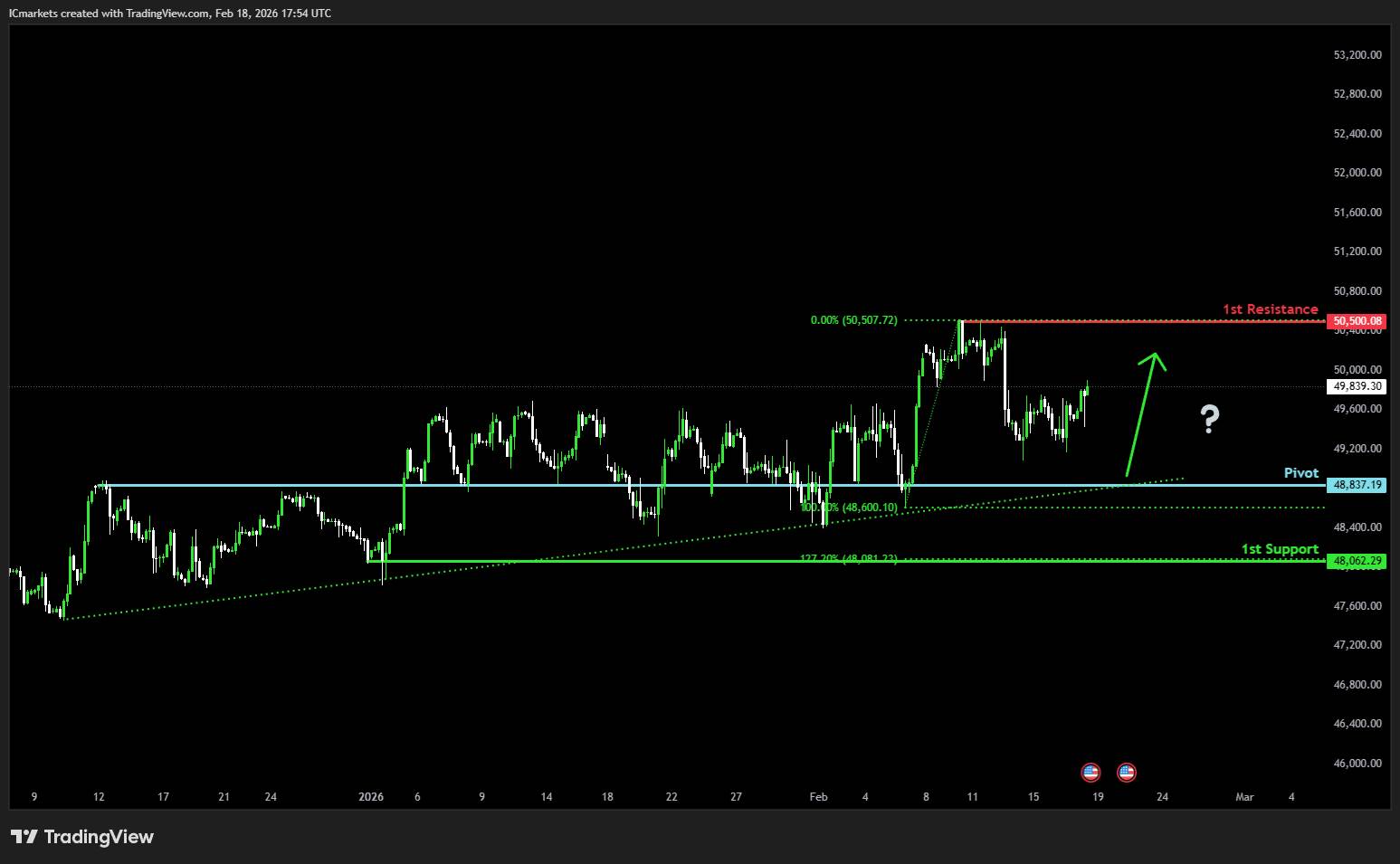The height and width of the screenshot is (864, 1400).
Task: Select the "Pivot" text label
Action: click(1300, 473)
